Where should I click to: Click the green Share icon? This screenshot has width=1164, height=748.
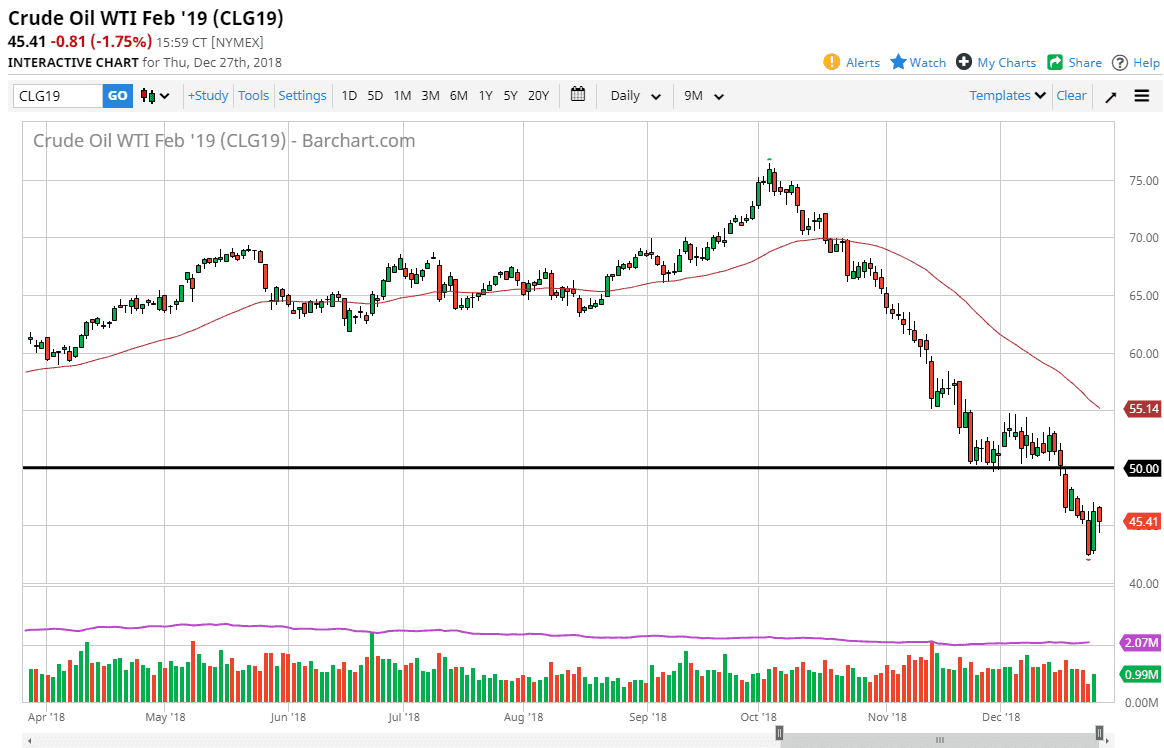1054,62
